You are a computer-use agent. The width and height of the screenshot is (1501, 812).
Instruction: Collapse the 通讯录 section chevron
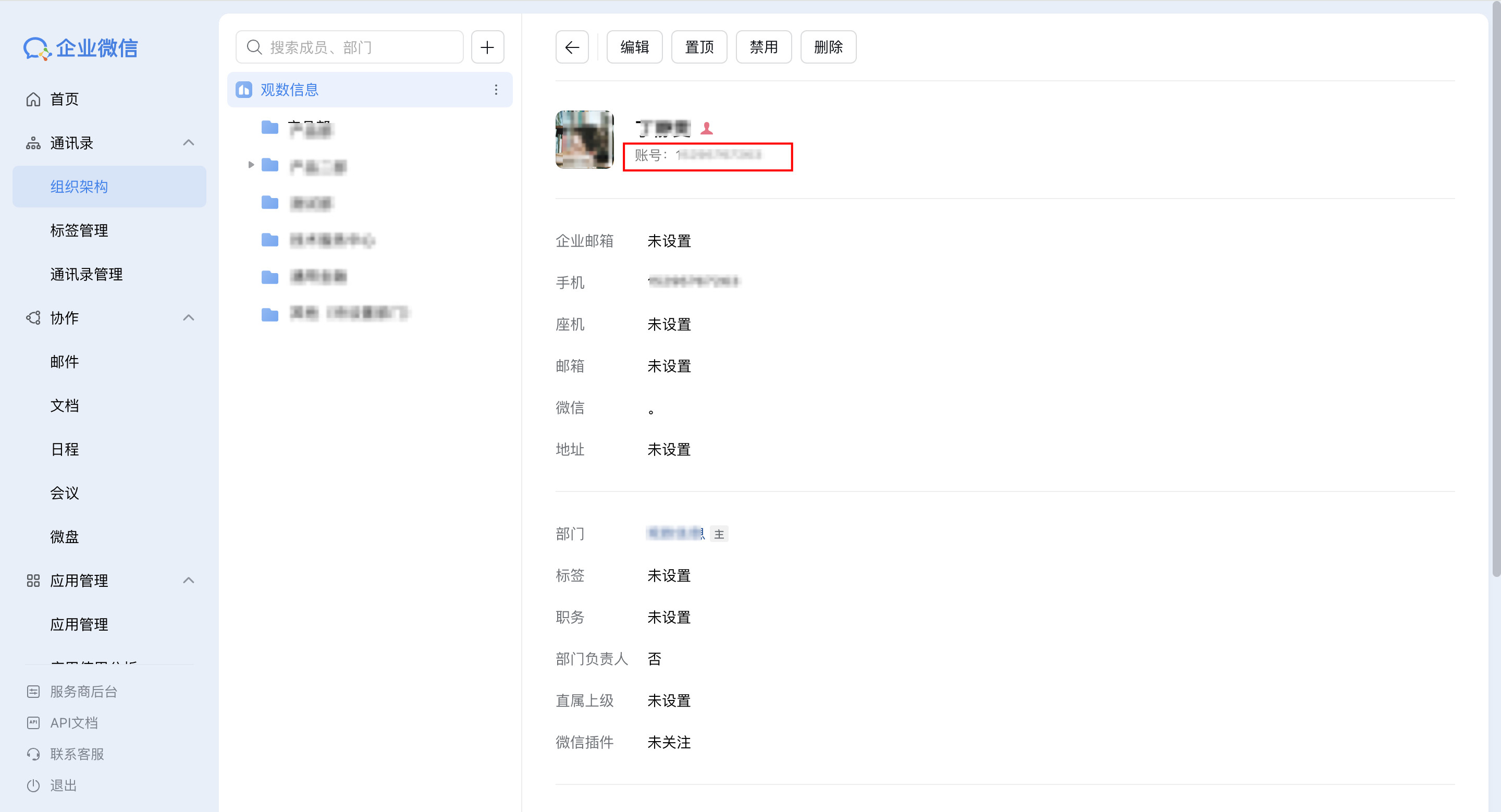(x=188, y=143)
